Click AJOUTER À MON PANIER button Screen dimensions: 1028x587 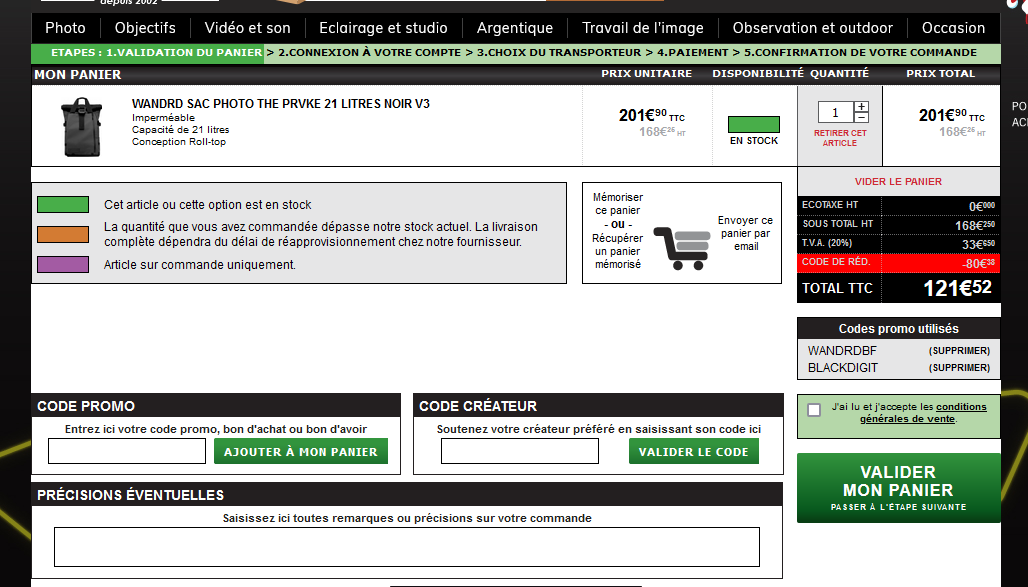pos(301,451)
